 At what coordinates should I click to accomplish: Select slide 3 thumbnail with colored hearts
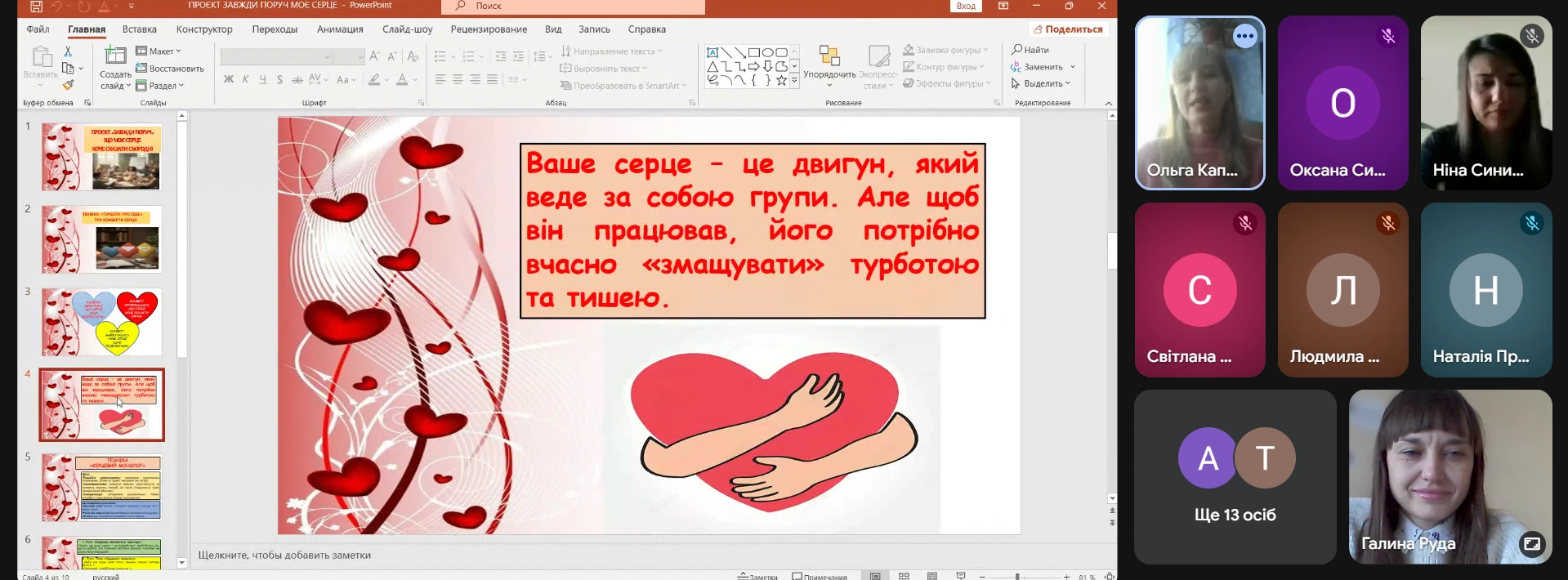102,322
